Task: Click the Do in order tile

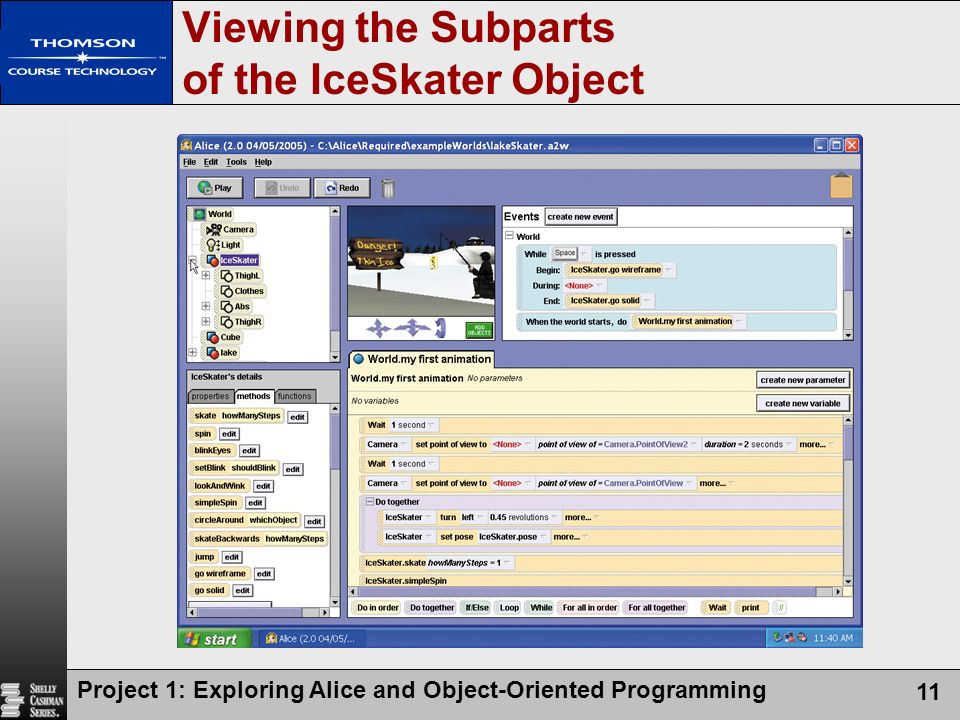Action: click(x=378, y=607)
